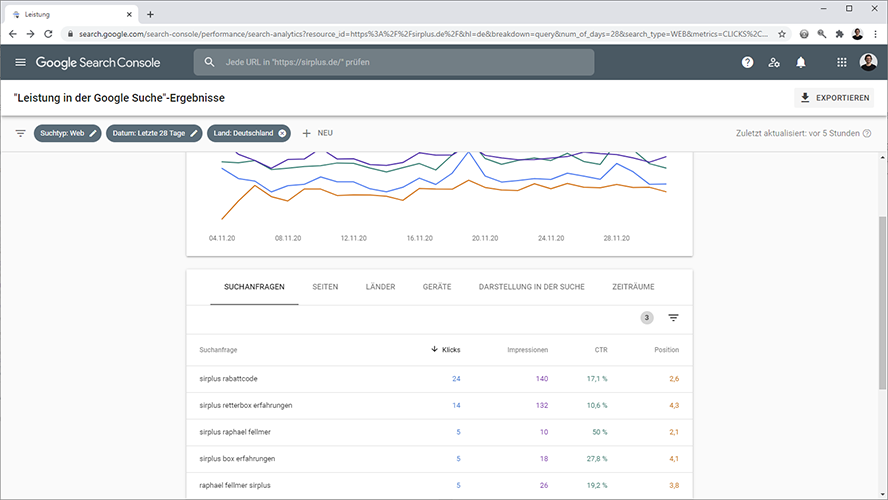Edit the Datum: Letzte 28 Tage pencil
Image resolution: width=888 pixels, height=500 pixels.
[x=194, y=133]
